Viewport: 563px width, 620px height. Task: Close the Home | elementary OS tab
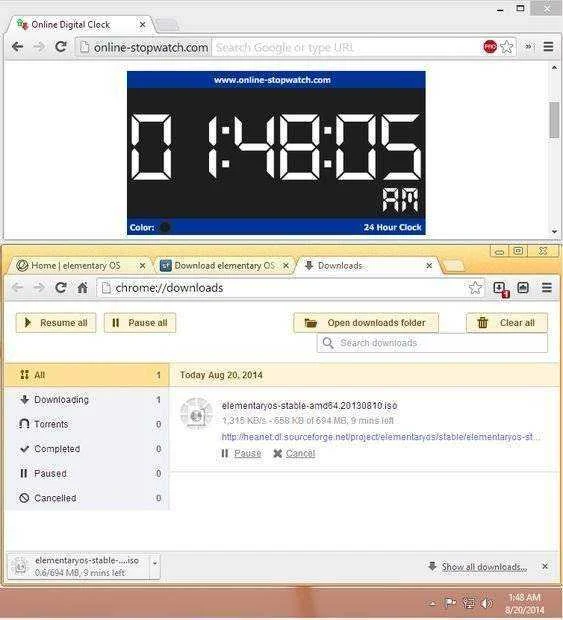coord(142,266)
